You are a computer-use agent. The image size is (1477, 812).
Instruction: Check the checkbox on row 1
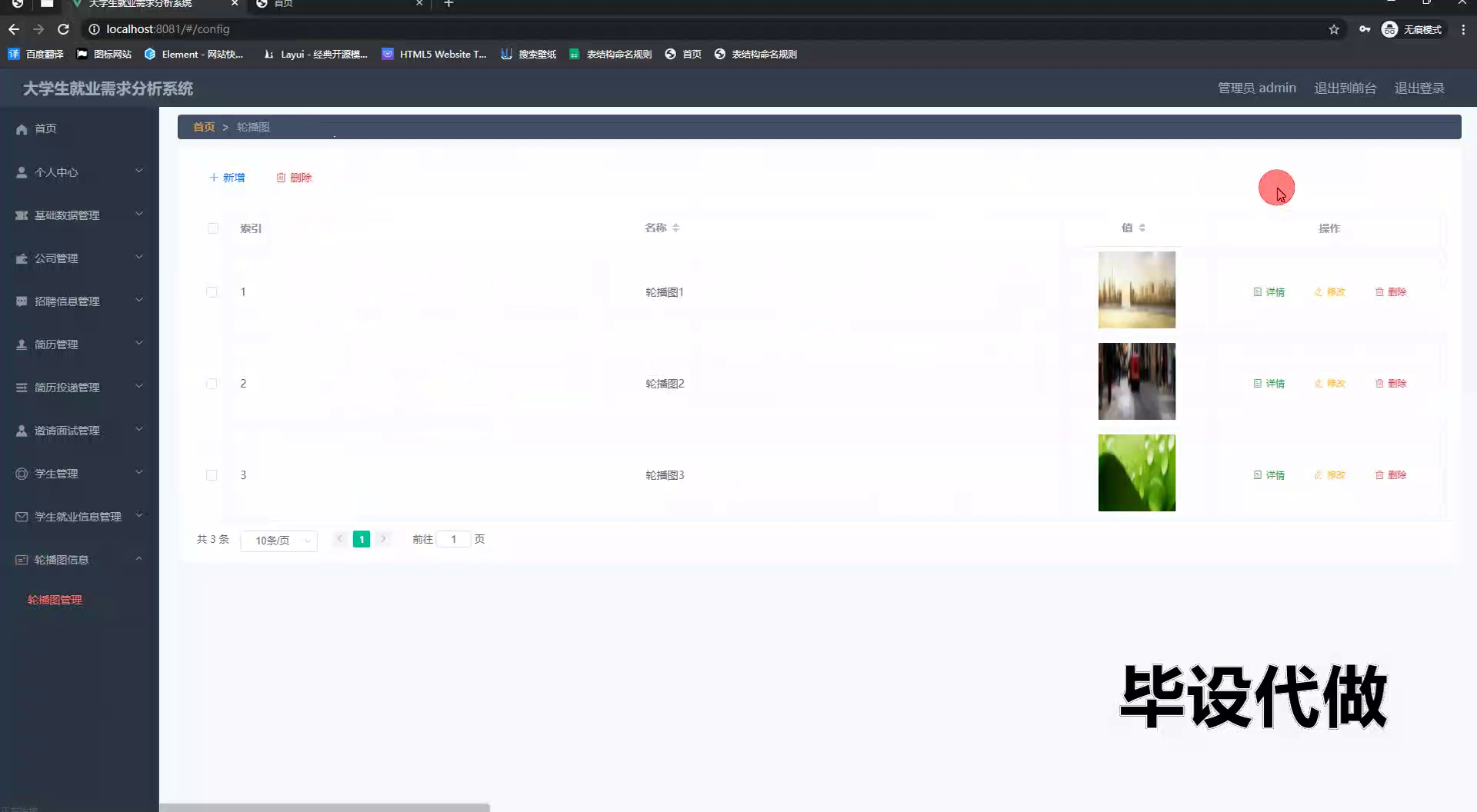pyautogui.click(x=213, y=292)
